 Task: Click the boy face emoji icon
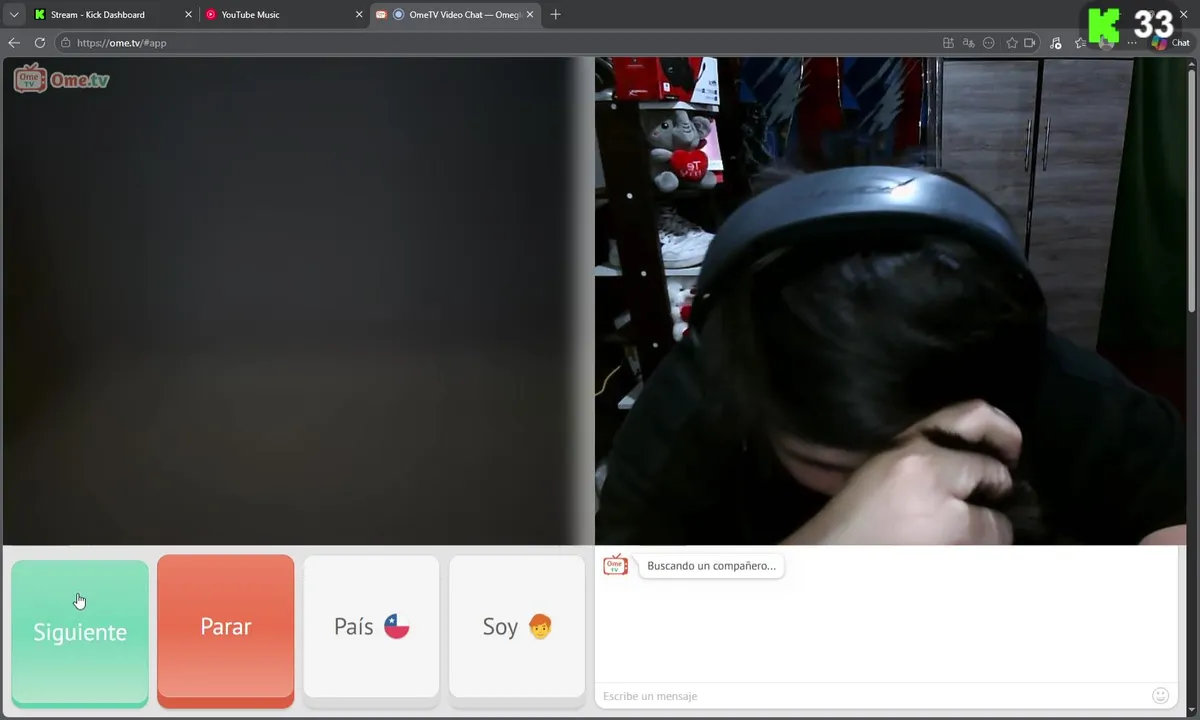[x=540, y=627]
